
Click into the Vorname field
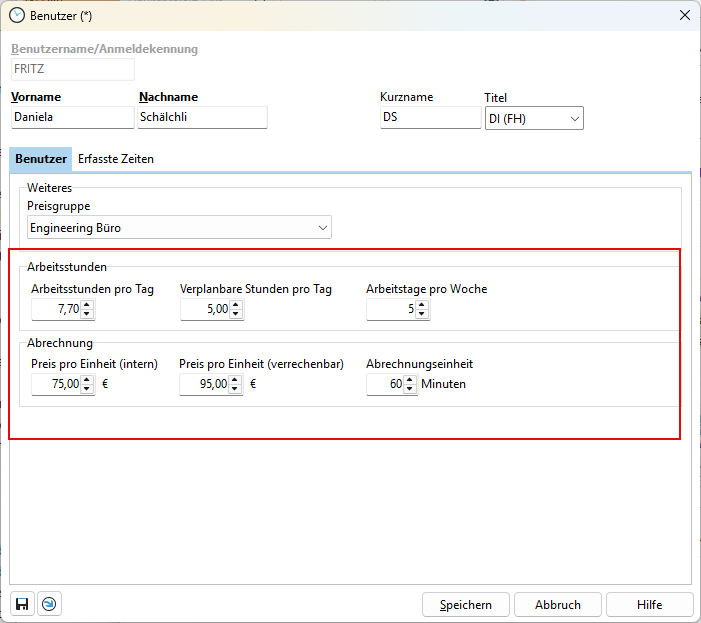point(72,117)
